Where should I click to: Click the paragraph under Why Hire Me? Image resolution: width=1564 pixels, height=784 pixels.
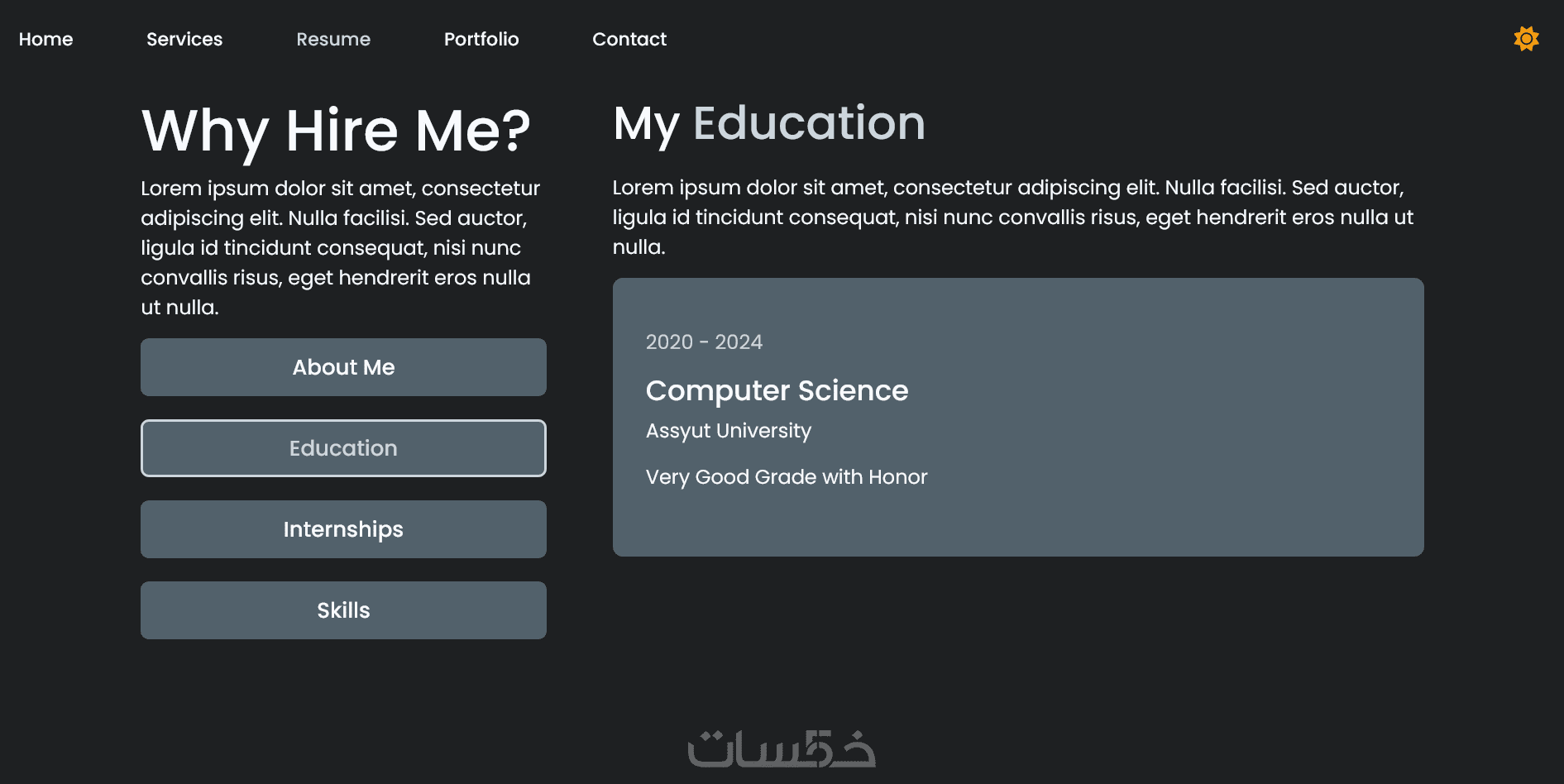pos(339,247)
